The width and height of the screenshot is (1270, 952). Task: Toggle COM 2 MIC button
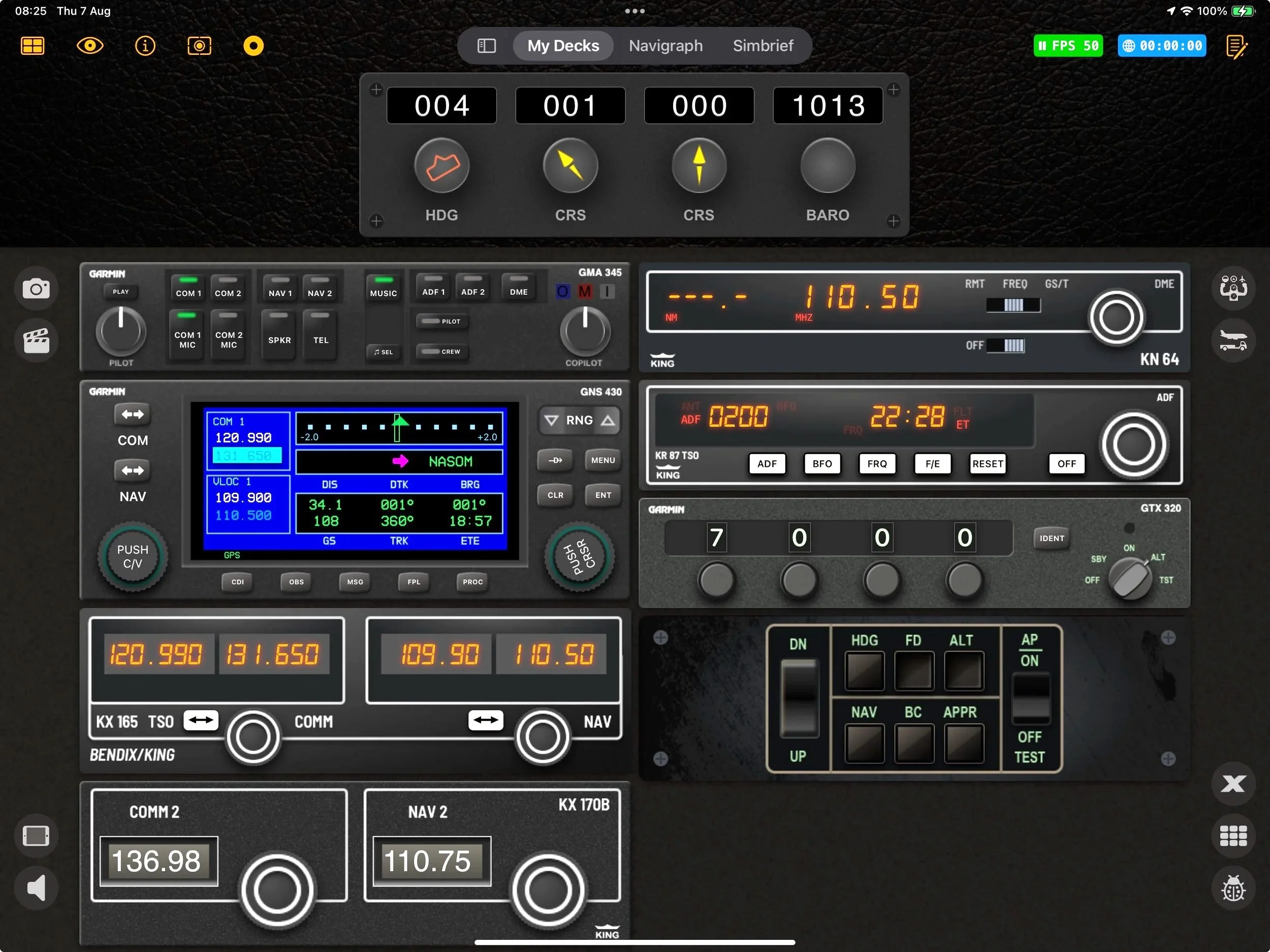tap(229, 334)
